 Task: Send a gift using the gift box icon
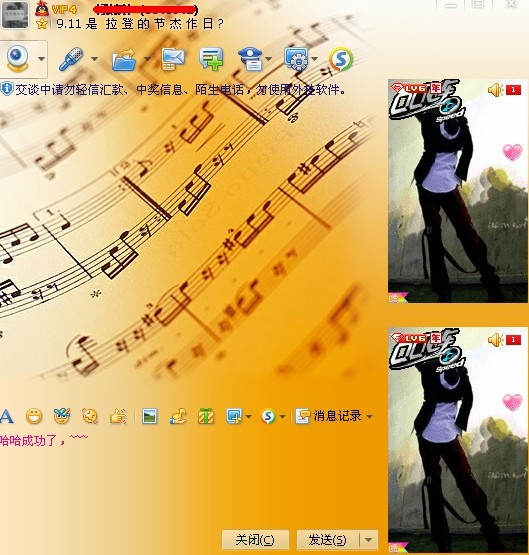pos(206,416)
